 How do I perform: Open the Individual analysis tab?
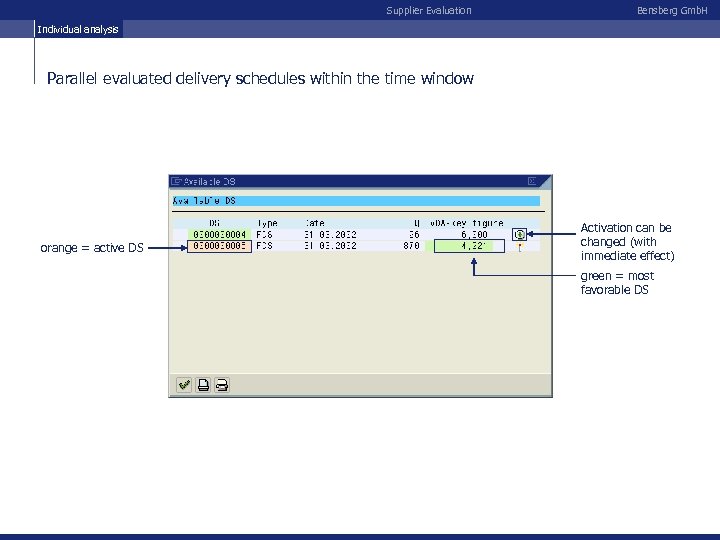tap(78, 29)
